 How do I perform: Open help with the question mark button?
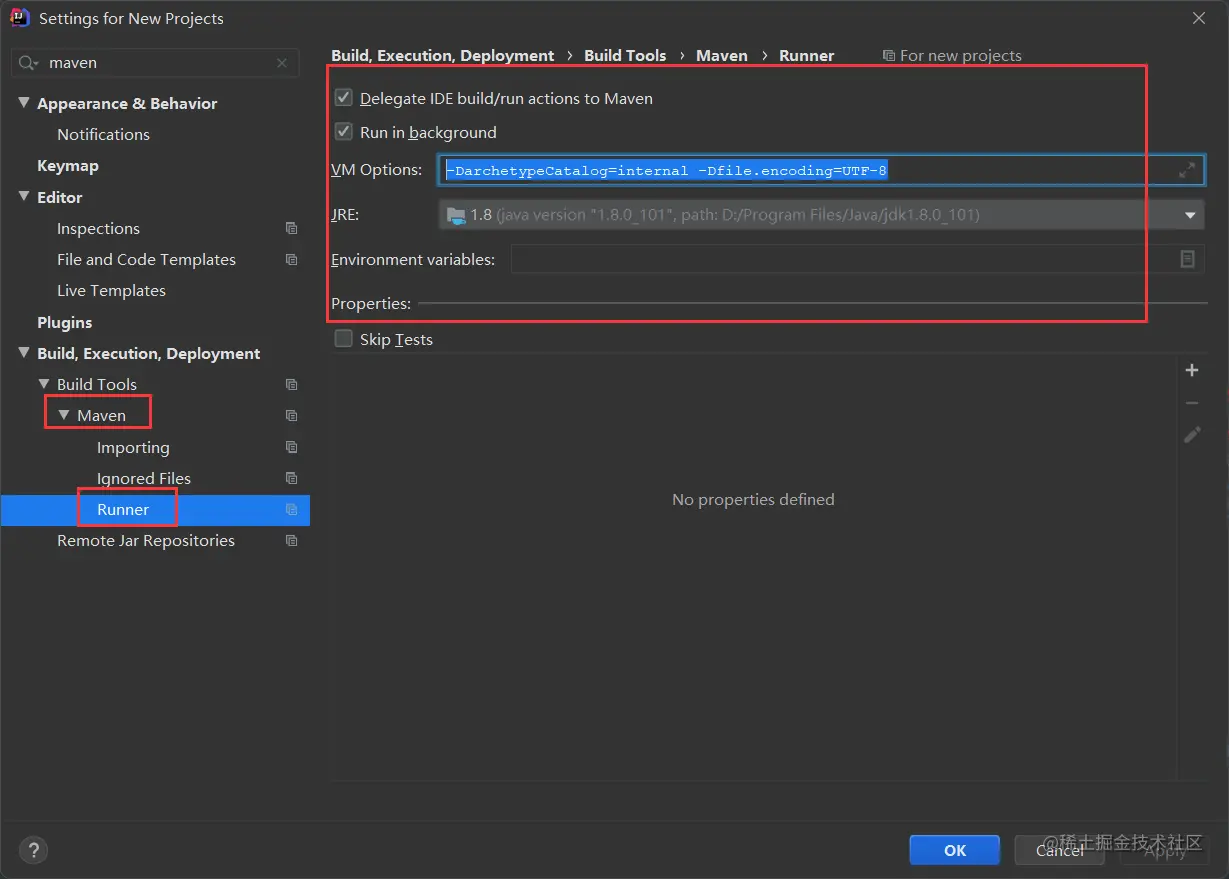point(33,851)
